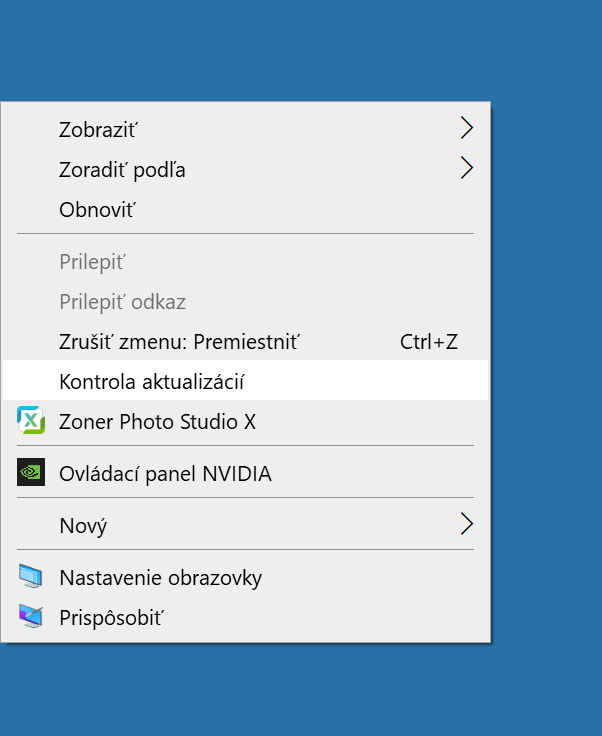
Task: Click the greyed-out Prilepiť entry
Action: (x=92, y=262)
